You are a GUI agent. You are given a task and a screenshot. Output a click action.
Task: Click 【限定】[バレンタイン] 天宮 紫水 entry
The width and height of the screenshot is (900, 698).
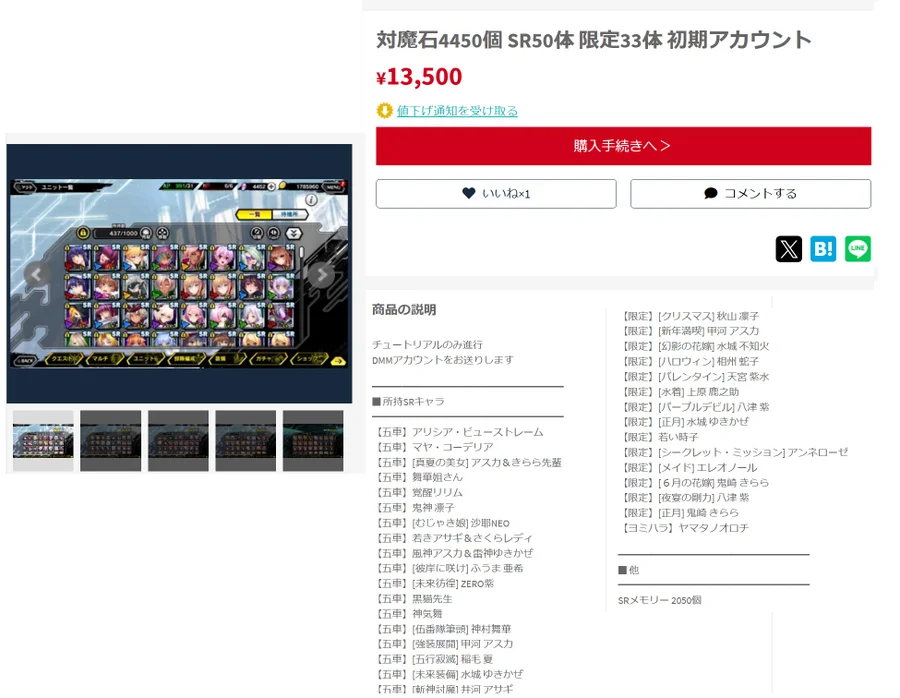[694, 377]
